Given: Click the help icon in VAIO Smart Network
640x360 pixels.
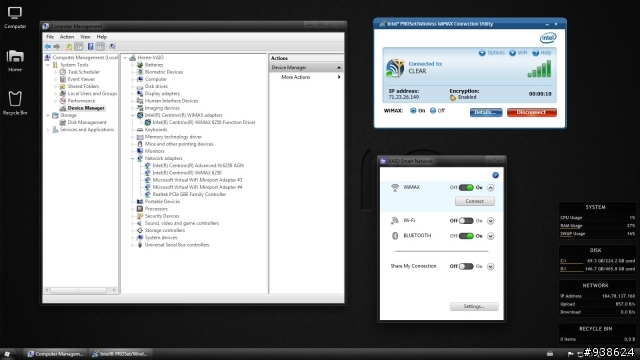Looking at the screenshot, I should point(495,175).
